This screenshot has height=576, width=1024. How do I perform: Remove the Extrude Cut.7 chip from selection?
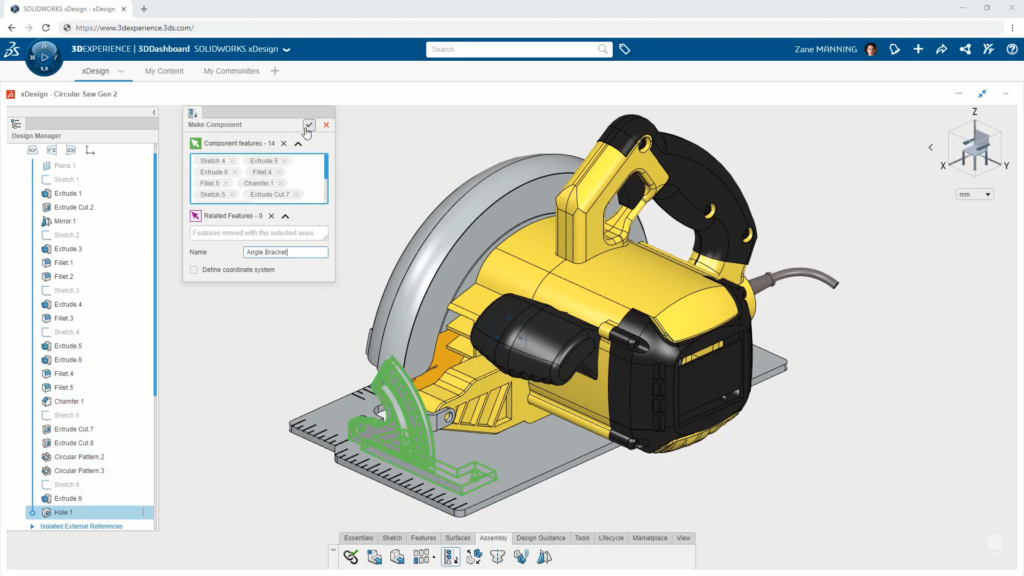click(296, 195)
